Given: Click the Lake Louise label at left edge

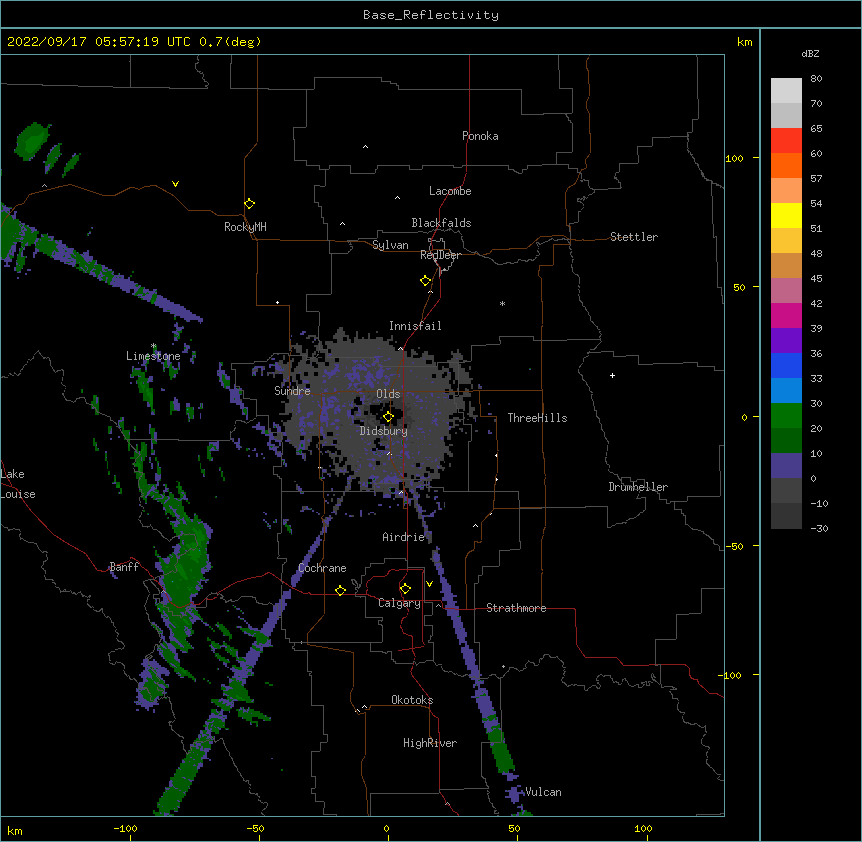Looking at the screenshot, I should tap(18, 484).
